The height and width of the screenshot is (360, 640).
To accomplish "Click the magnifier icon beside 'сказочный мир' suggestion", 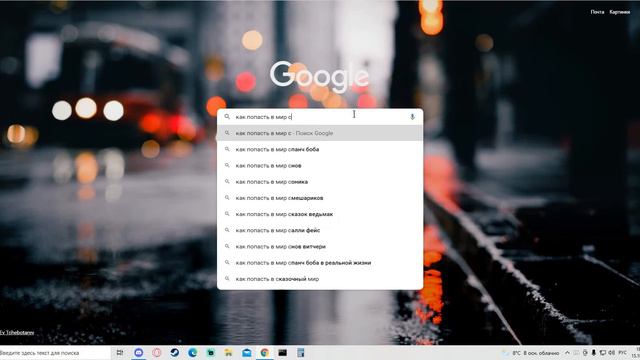I will pos(227,279).
